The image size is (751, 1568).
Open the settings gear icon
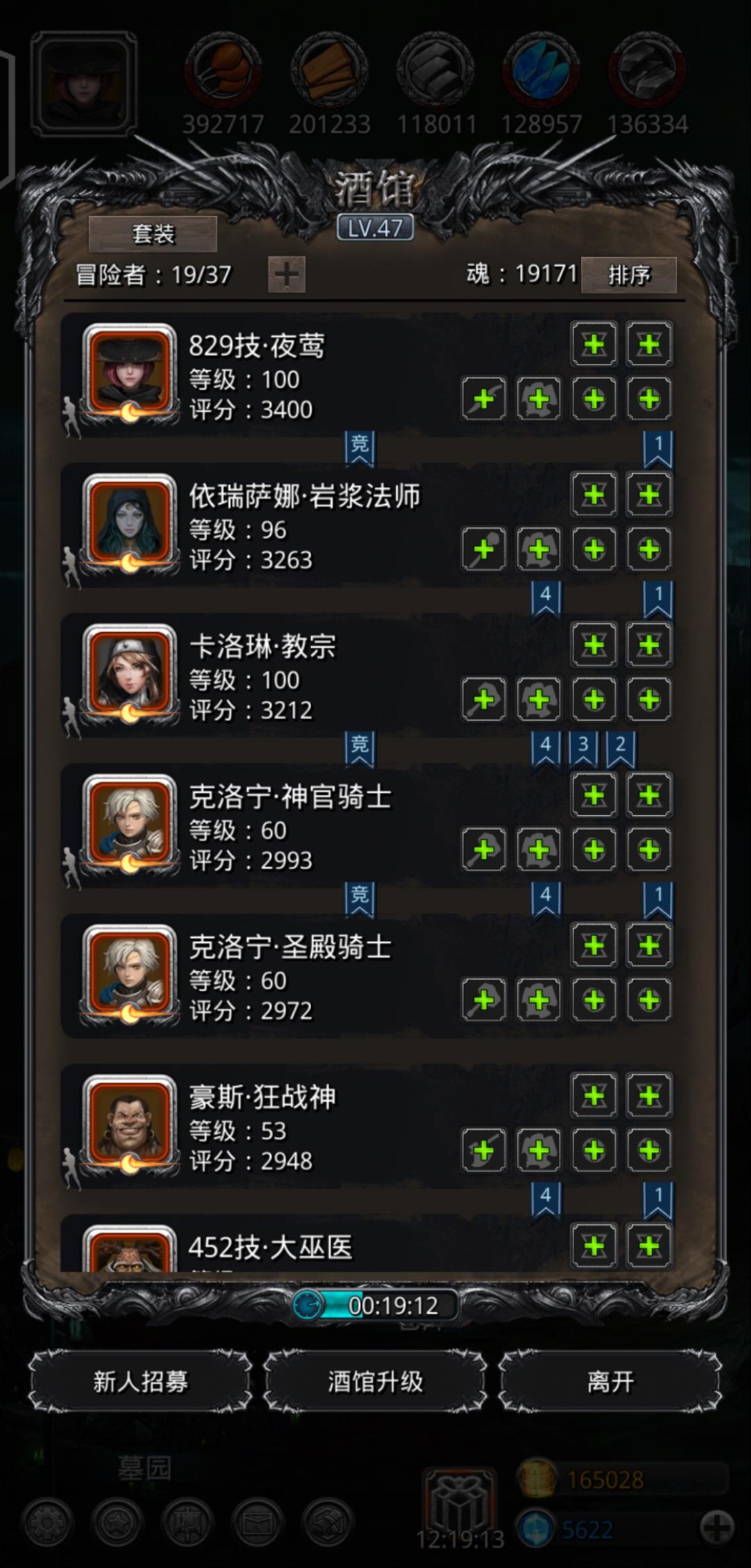coord(47,1524)
